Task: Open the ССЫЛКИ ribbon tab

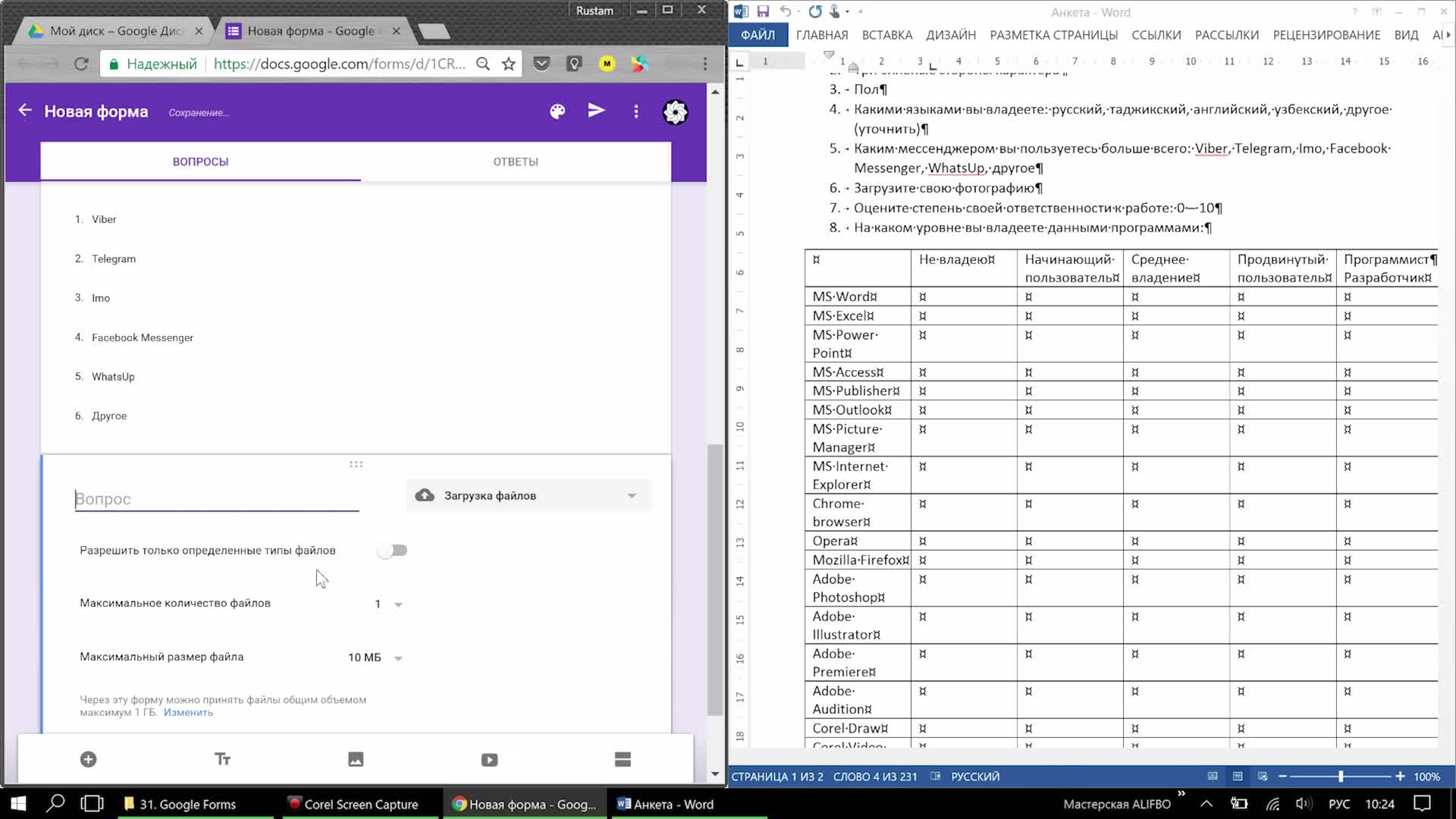Action: coord(1156,35)
